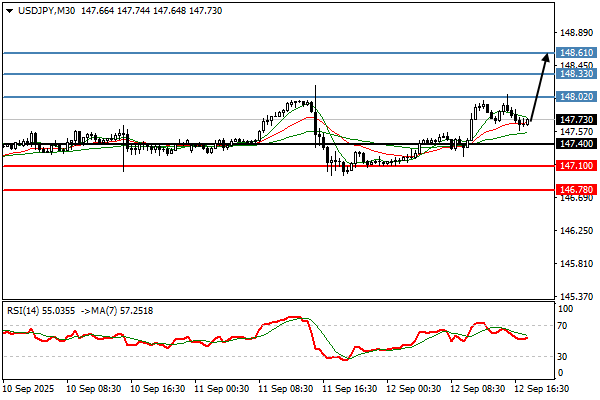Image resolution: width=600 pixels, height=400 pixels.
Task: Click the OHLC values 147.664 147.744 147.648 147.730
Action: coord(152,11)
